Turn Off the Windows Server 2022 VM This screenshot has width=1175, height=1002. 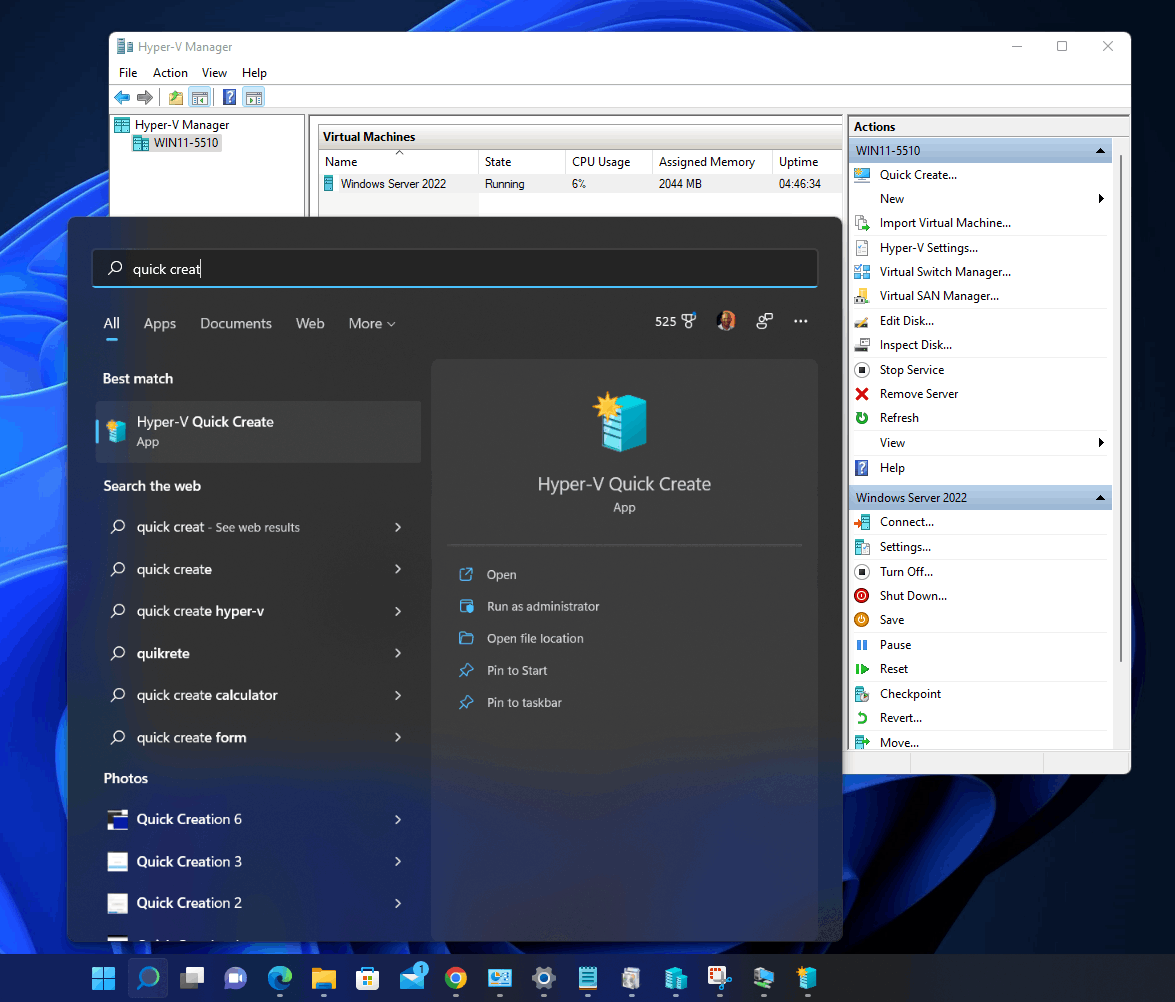[x=906, y=571]
